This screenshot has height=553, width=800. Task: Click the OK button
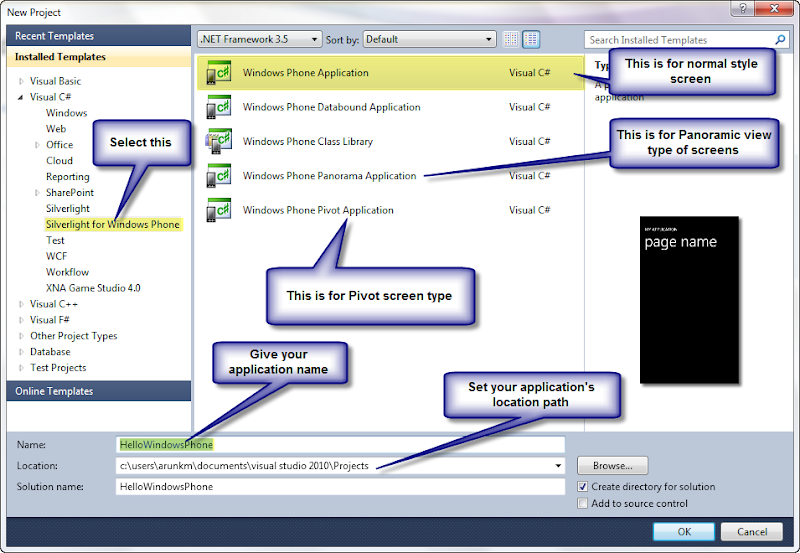click(x=684, y=532)
